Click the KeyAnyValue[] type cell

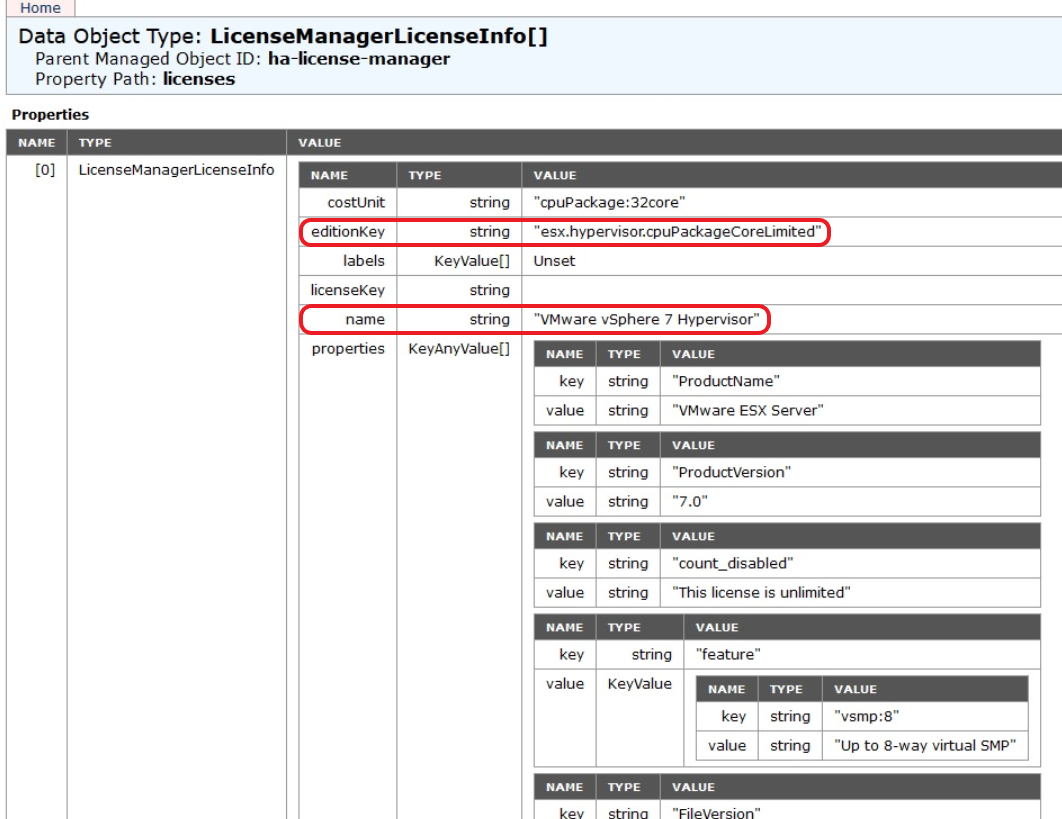459,349
